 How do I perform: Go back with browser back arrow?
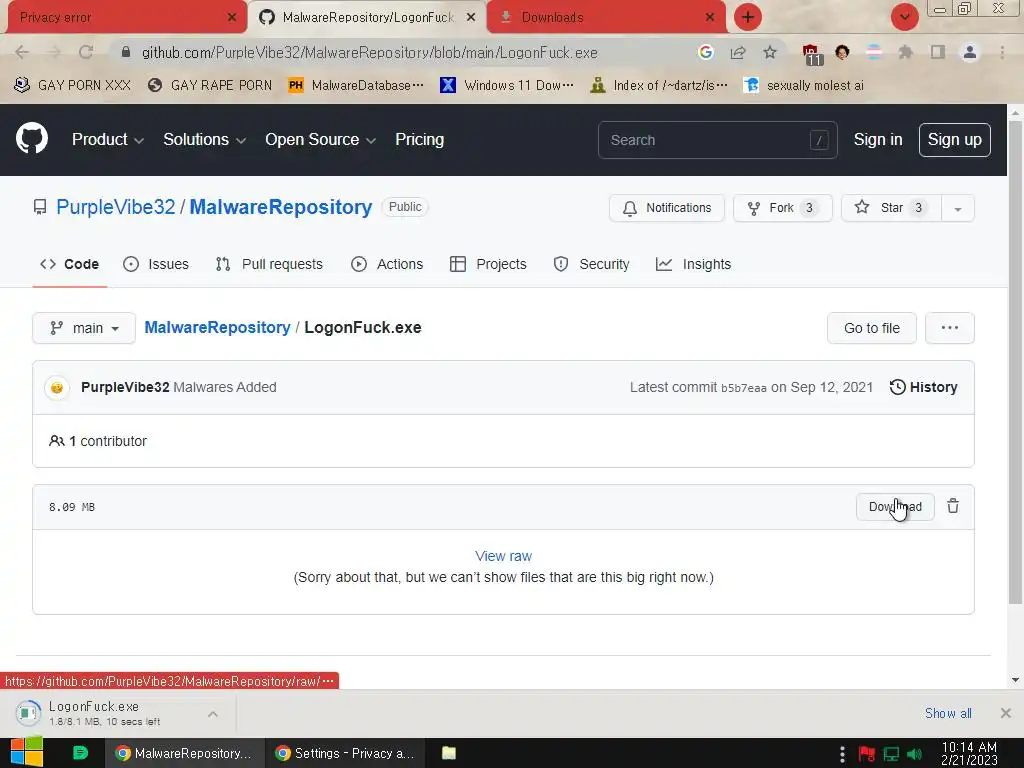[22, 52]
